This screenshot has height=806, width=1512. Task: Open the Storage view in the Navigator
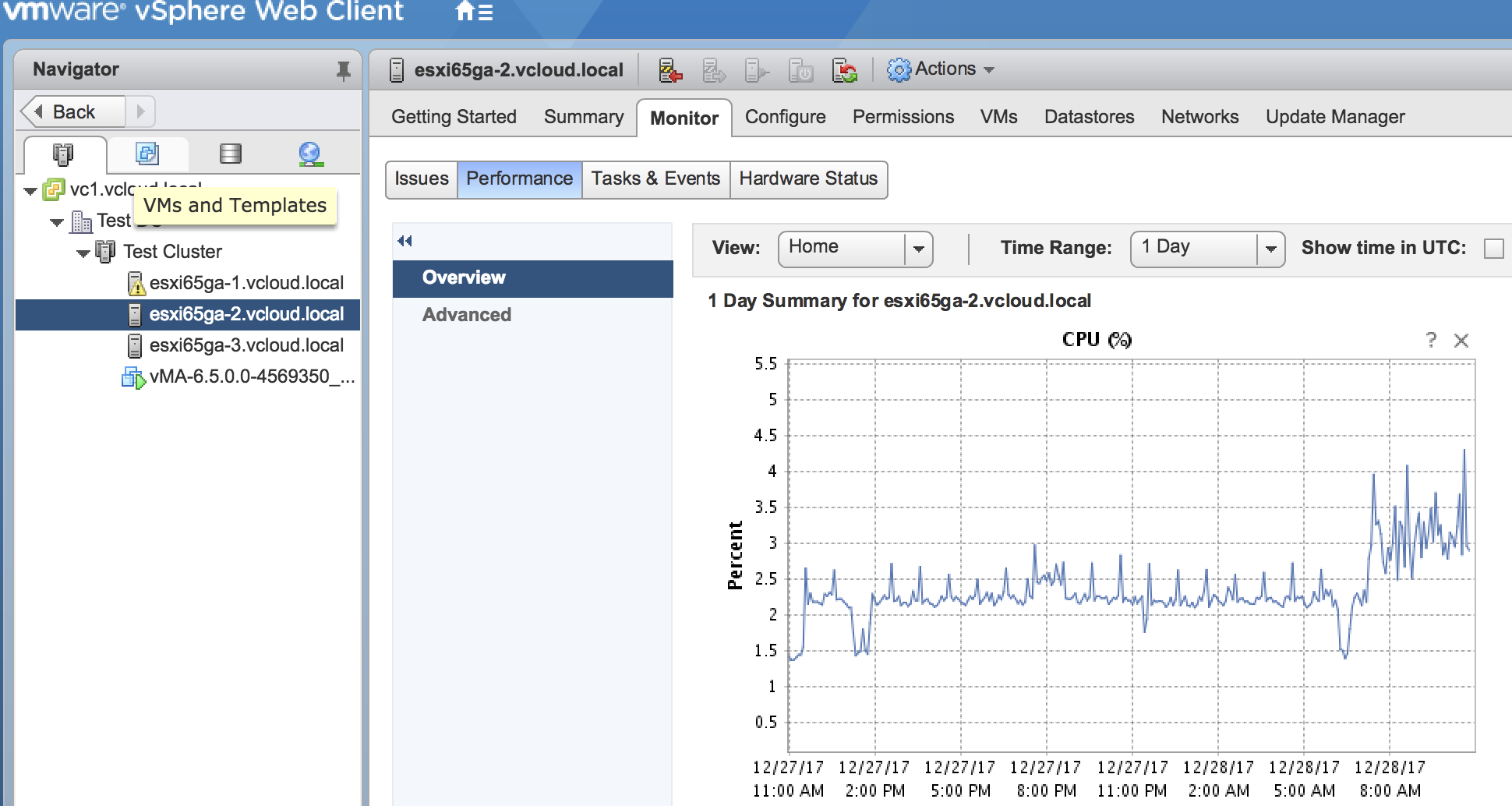pos(231,154)
